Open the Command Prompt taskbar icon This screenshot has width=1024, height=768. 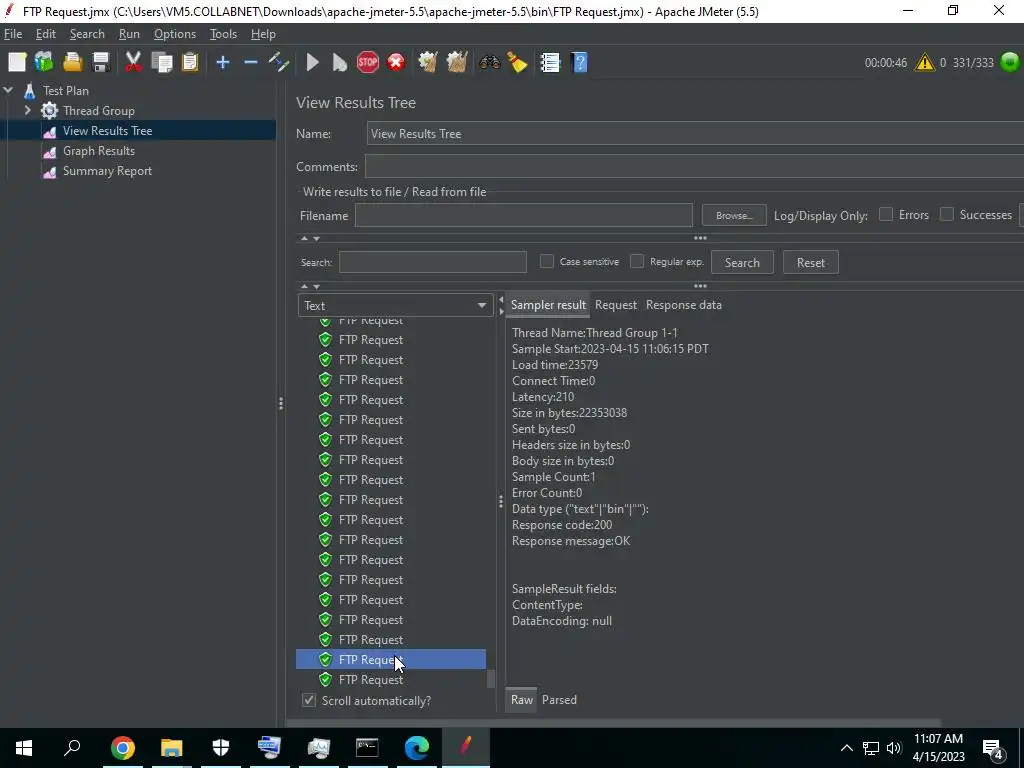pyautogui.click(x=367, y=748)
